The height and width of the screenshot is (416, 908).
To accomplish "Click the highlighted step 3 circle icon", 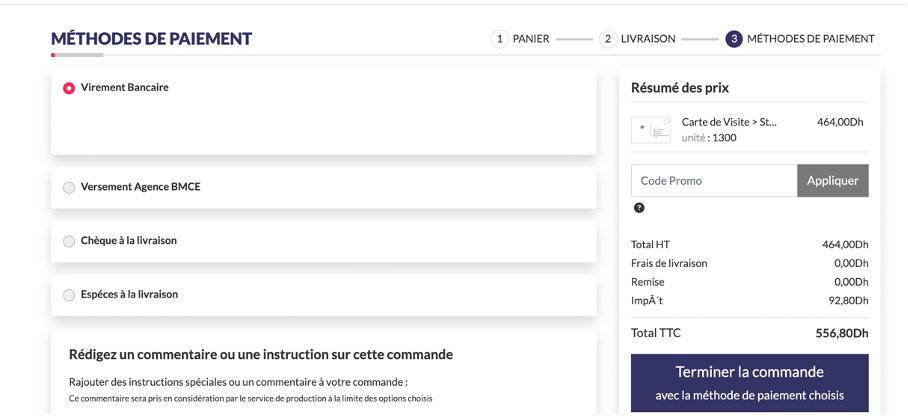I will [734, 39].
